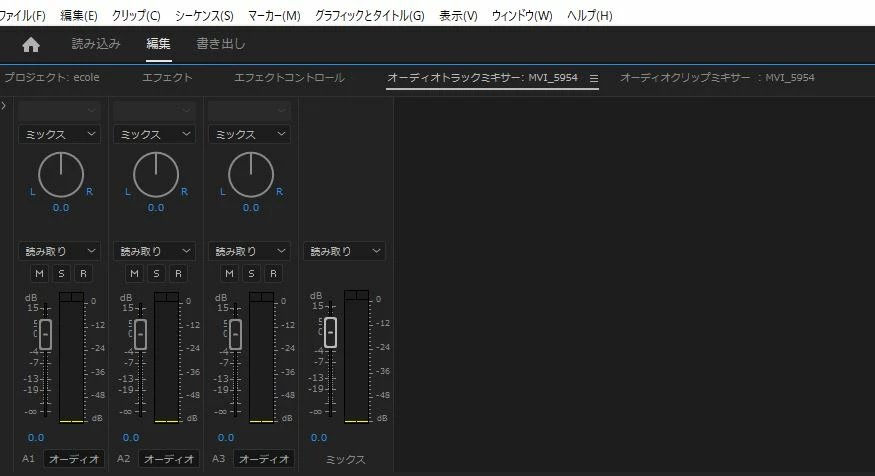The width and height of the screenshot is (875, 476).
Task: Open ウィンドウ(W) menu
Action: (x=522, y=16)
